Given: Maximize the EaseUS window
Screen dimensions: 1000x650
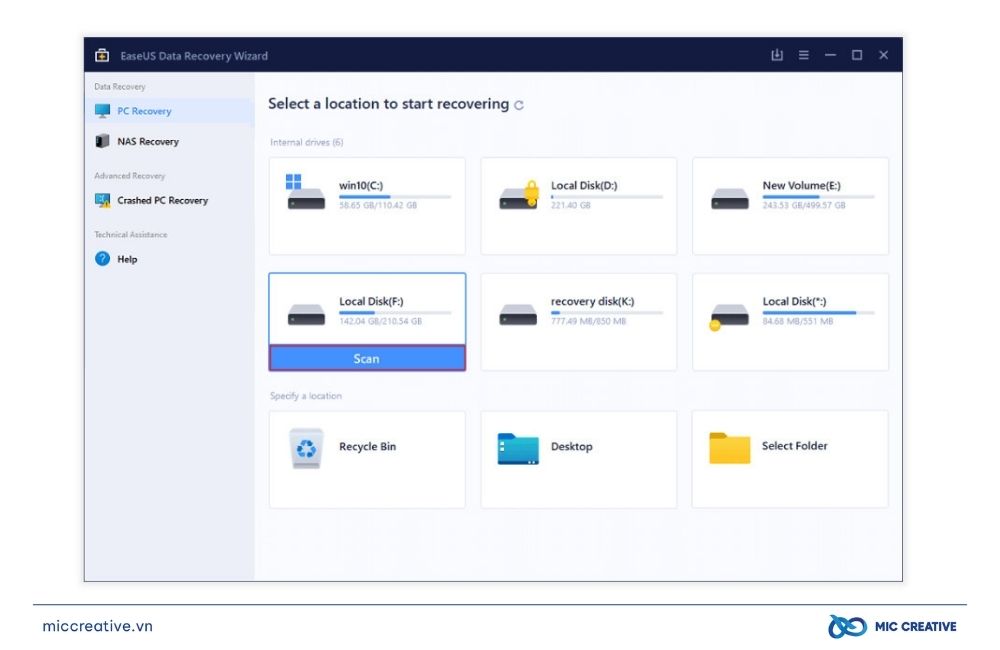Looking at the screenshot, I should click(857, 55).
